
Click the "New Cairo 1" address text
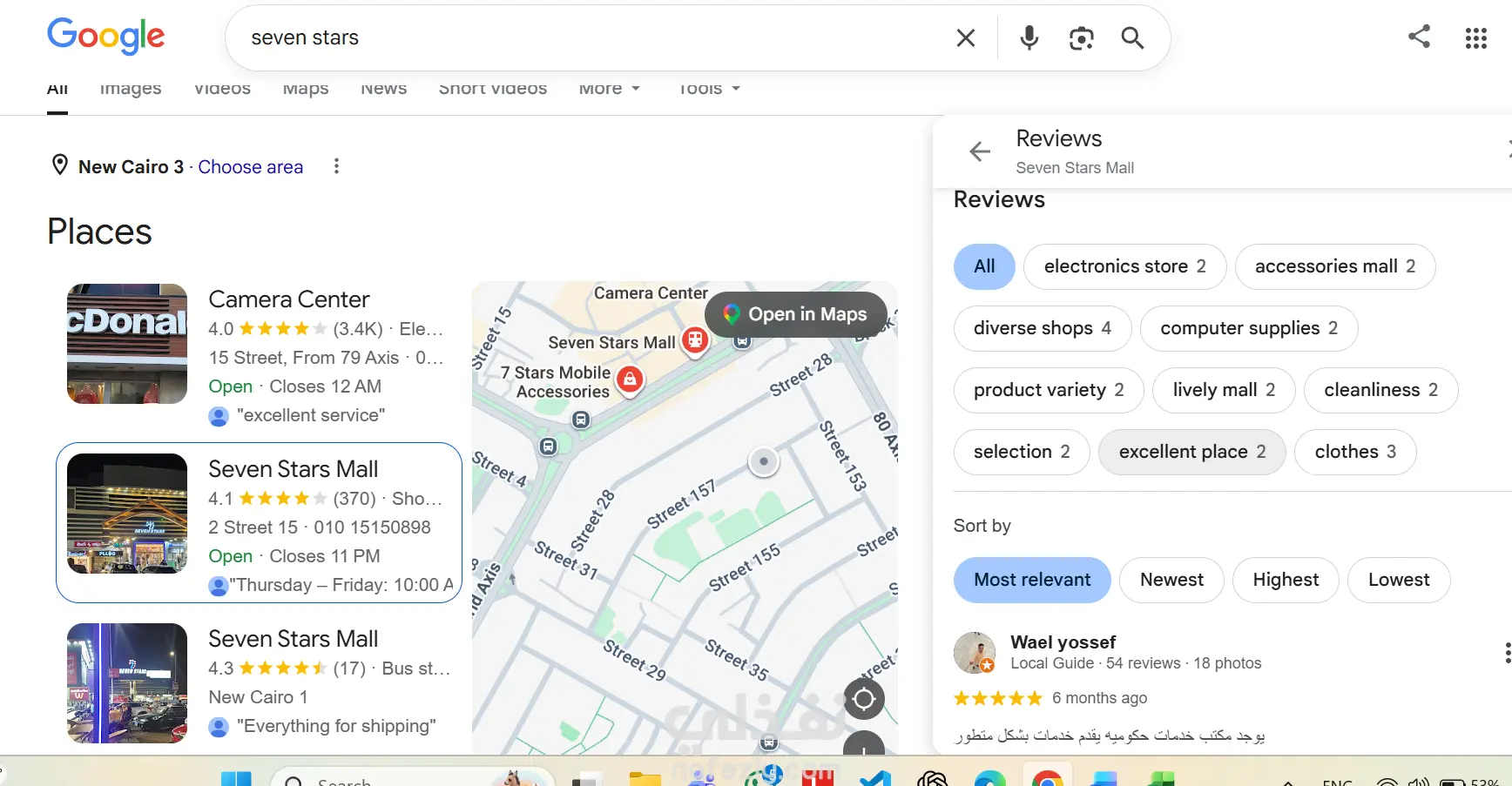[x=258, y=697]
